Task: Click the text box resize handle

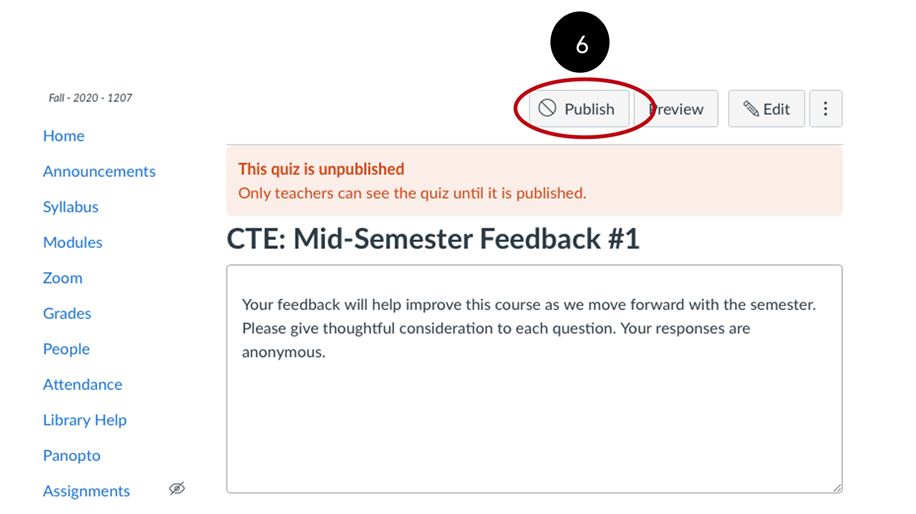Action: pyautogui.click(x=836, y=487)
